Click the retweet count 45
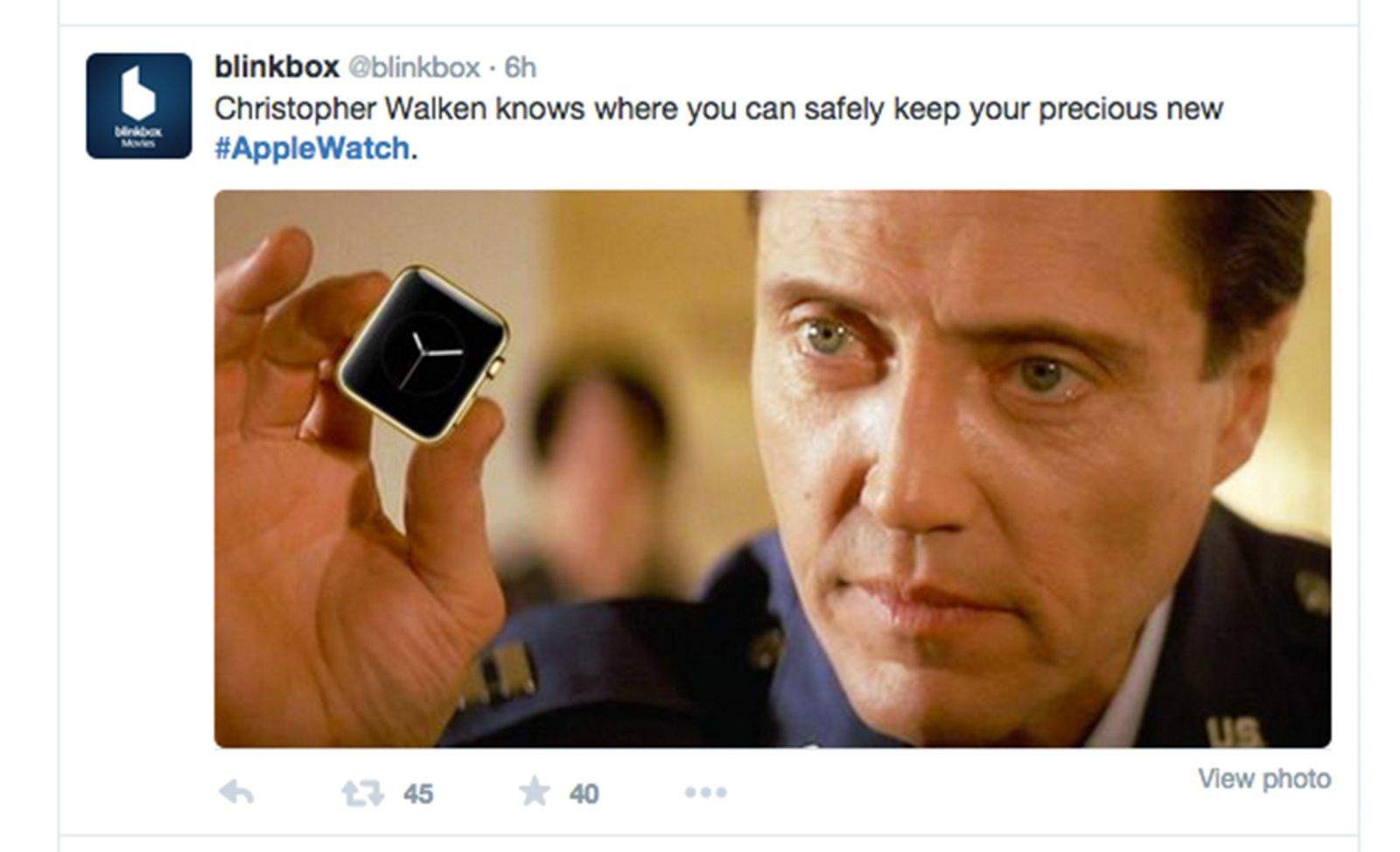The height and width of the screenshot is (852, 1400). (418, 793)
